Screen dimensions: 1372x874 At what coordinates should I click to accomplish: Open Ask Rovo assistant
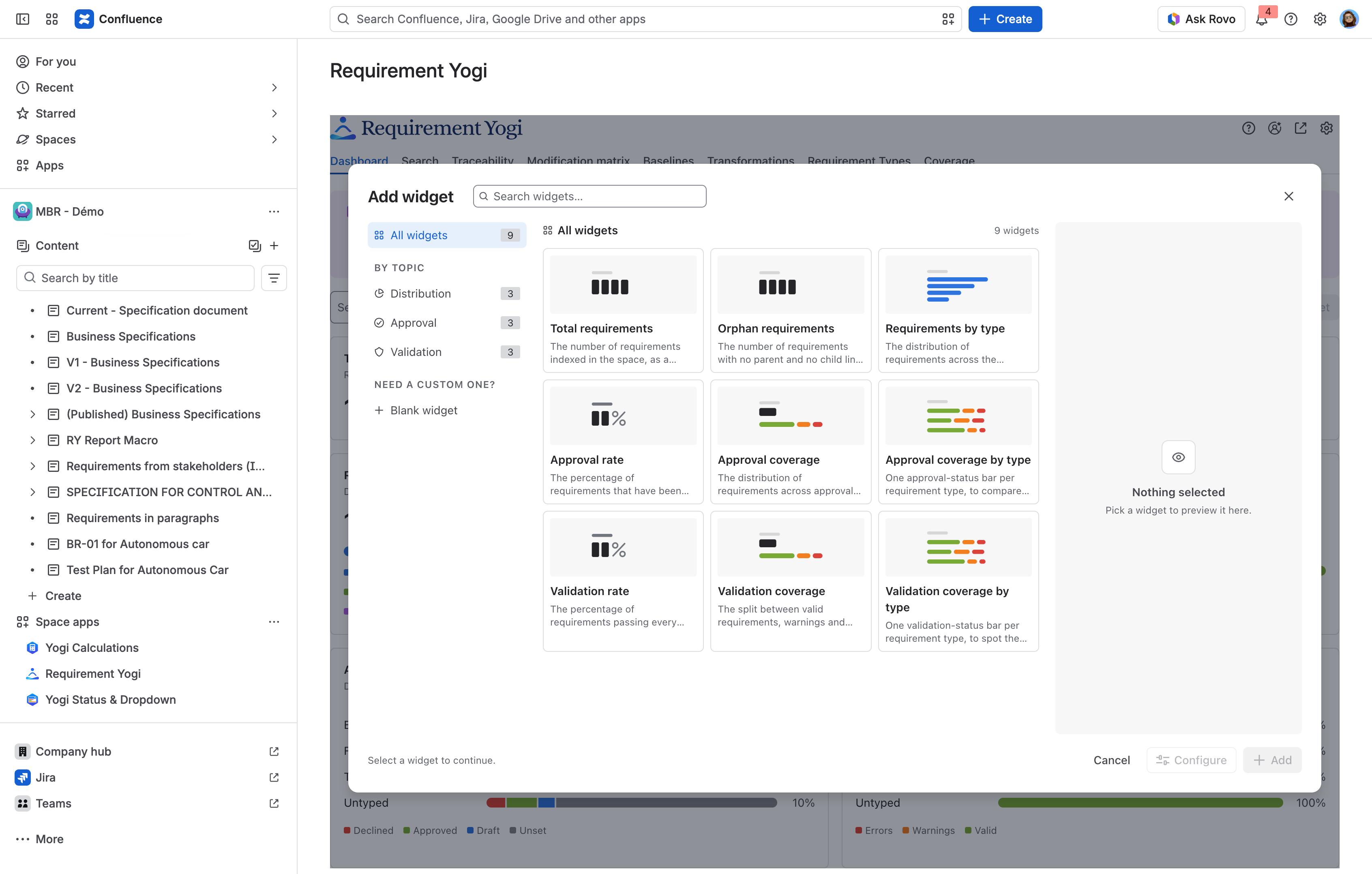point(1201,19)
